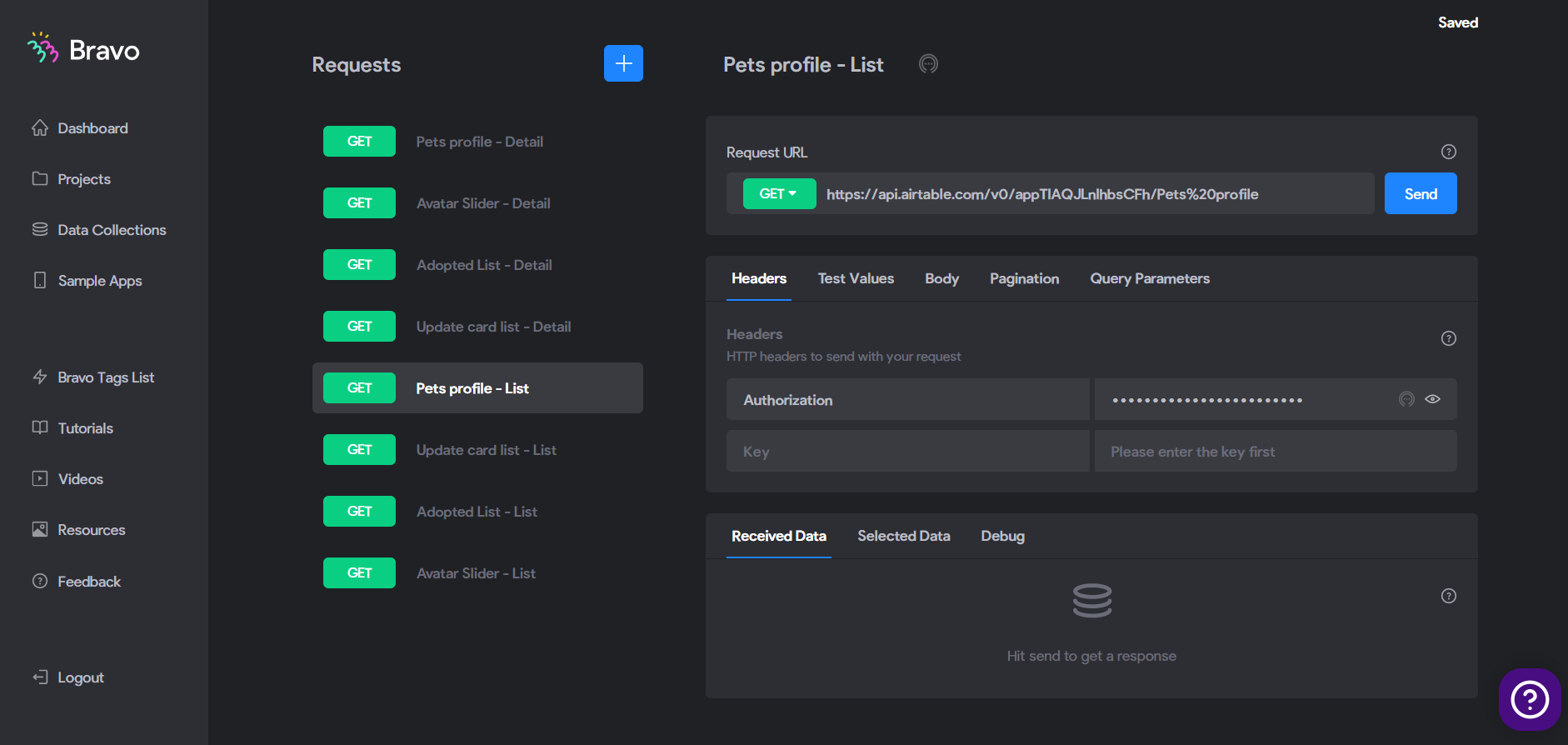Open help for Headers section
Screen dimensions: 1568x745
pos(1449,338)
